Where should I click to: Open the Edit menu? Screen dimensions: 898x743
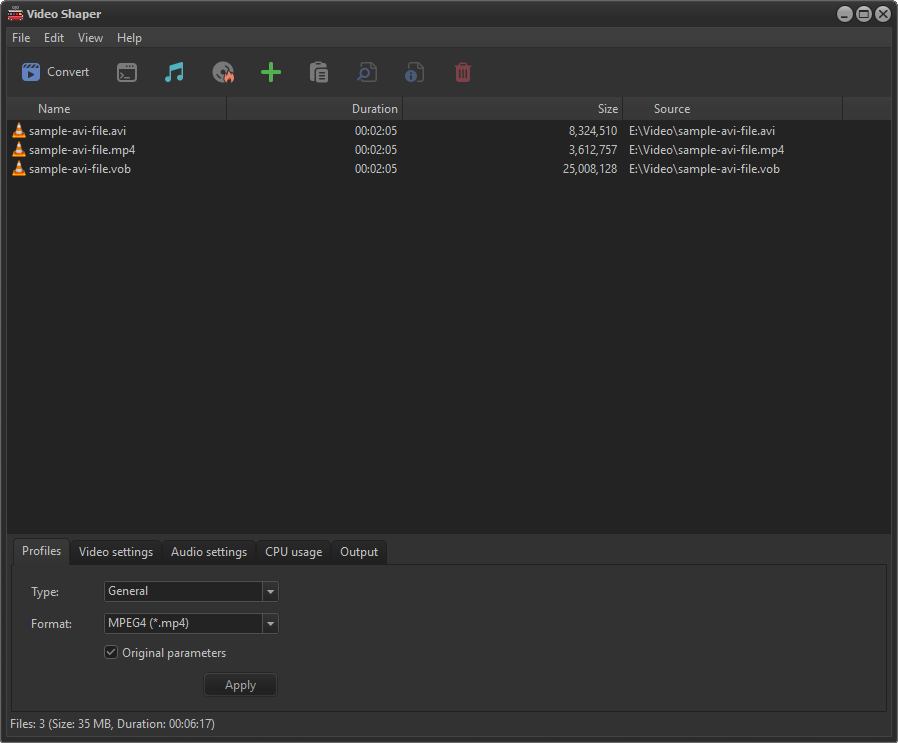point(54,38)
